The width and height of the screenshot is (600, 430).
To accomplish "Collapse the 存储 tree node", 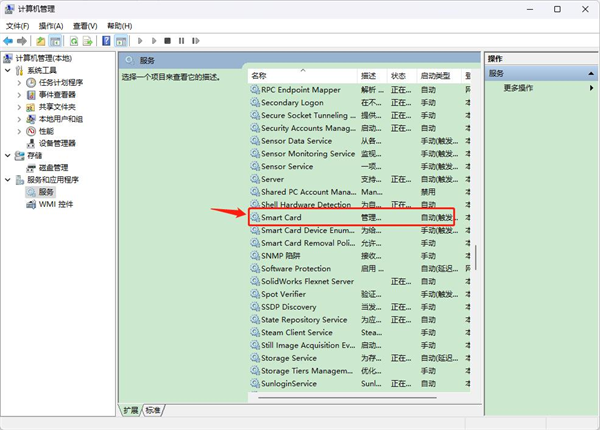I will pos(8,156).
